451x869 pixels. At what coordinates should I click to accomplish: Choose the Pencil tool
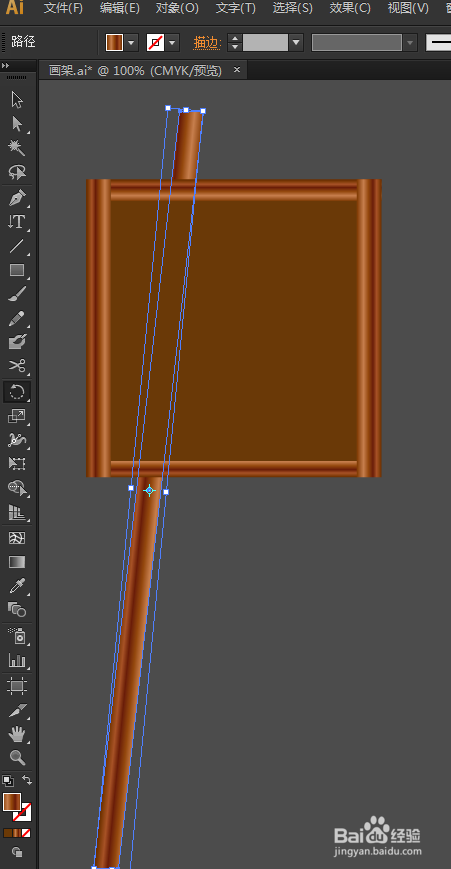tap(17, 318)
